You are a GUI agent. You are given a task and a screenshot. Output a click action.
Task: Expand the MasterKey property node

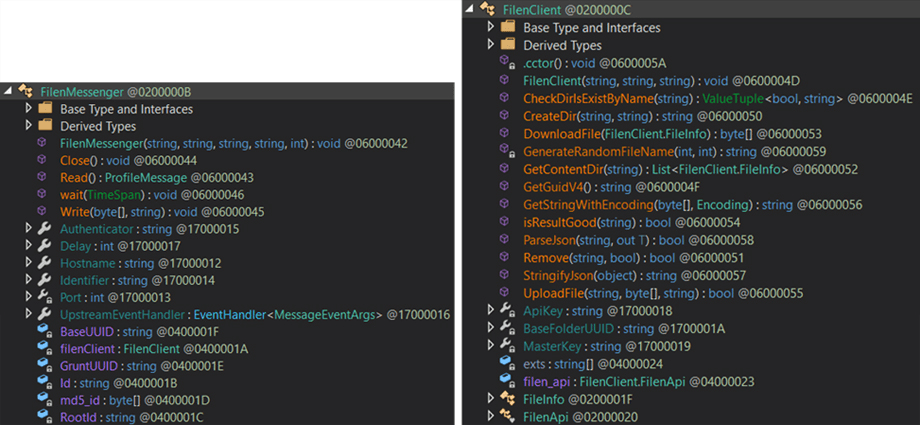point(491,345)
